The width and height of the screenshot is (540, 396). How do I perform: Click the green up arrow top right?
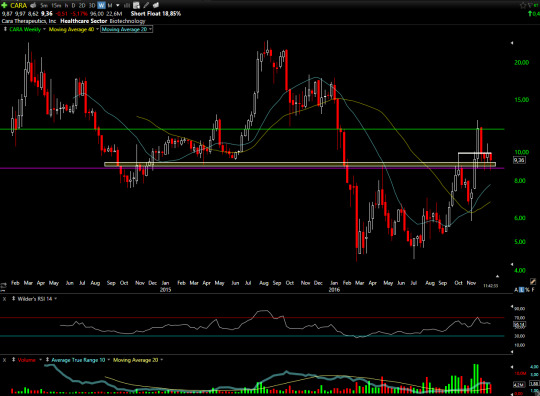click(530, 14)
